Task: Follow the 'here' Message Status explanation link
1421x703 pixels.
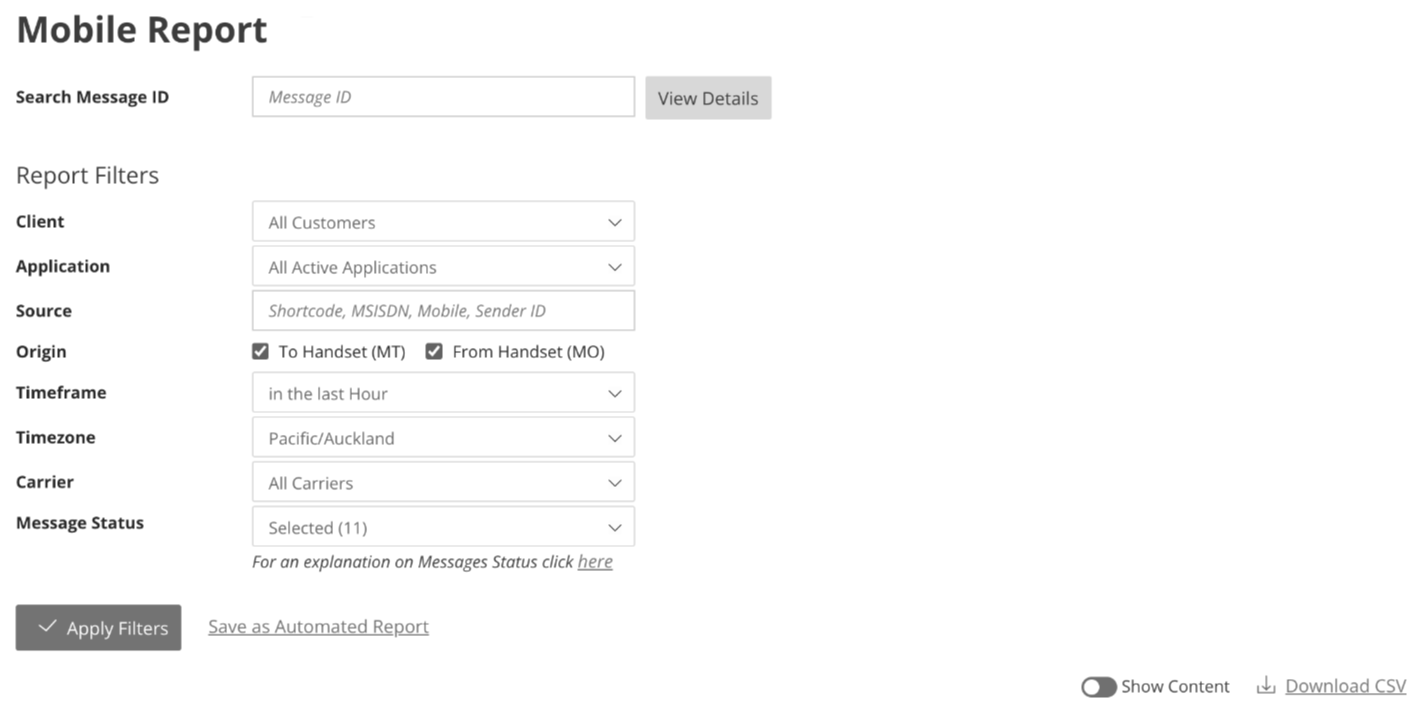Action: coord(595,562)
